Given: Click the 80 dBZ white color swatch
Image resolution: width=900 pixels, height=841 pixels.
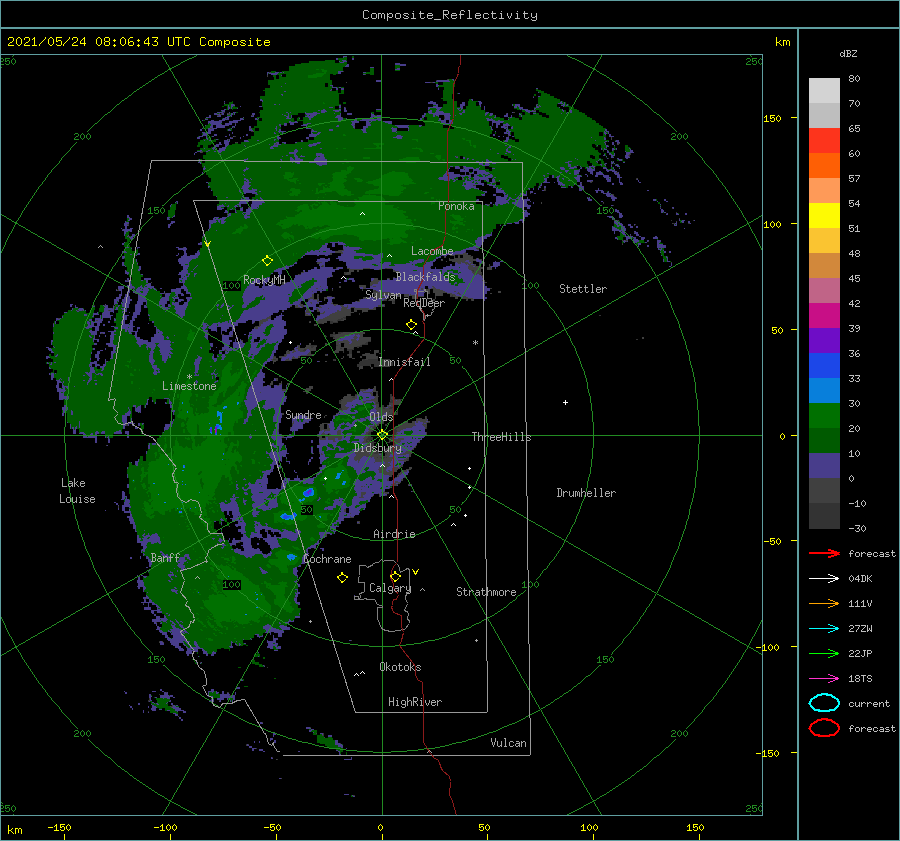Looking at the screenshot, I should pyautogui.click(x=824, y=90).
